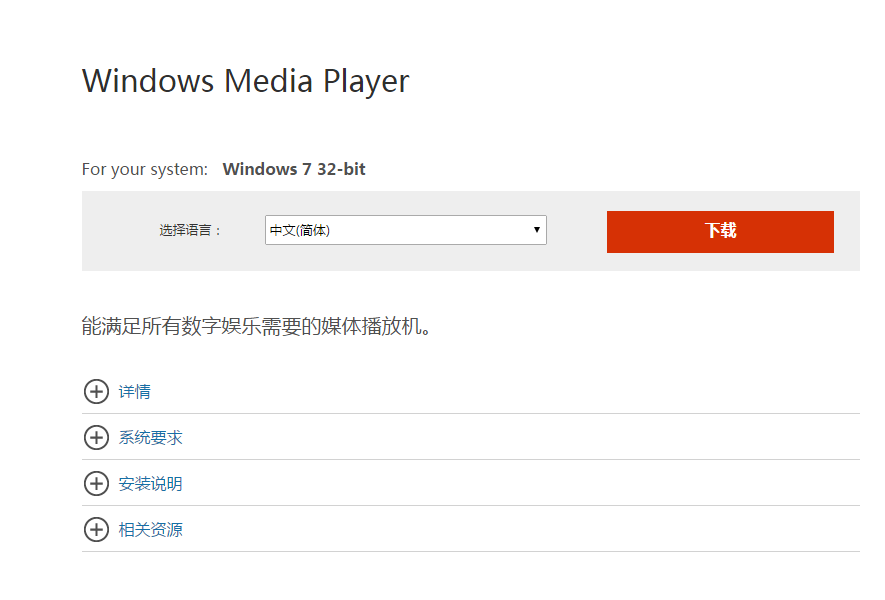Click the Windows Media Player page title
The width and height of the screenshot is (885, 600).
244,80
